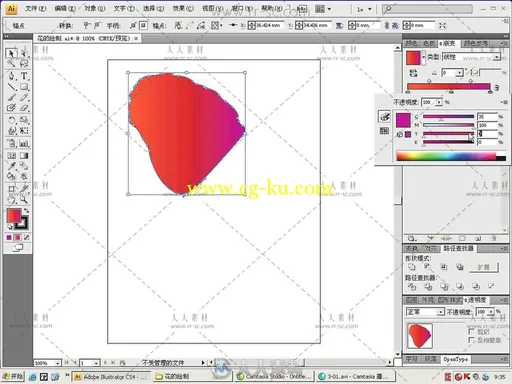The height and width of the screenshot is (384, 512).
Task: Select the Zoom magnifier tool
Action: click(24, 200)
